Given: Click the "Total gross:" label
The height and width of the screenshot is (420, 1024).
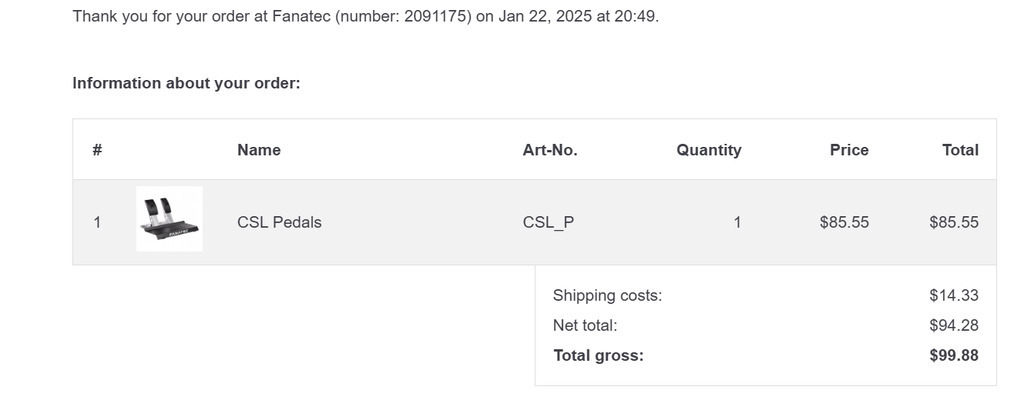Looking at the screenshot, I should pyautogui.click(x=598, y=355).
